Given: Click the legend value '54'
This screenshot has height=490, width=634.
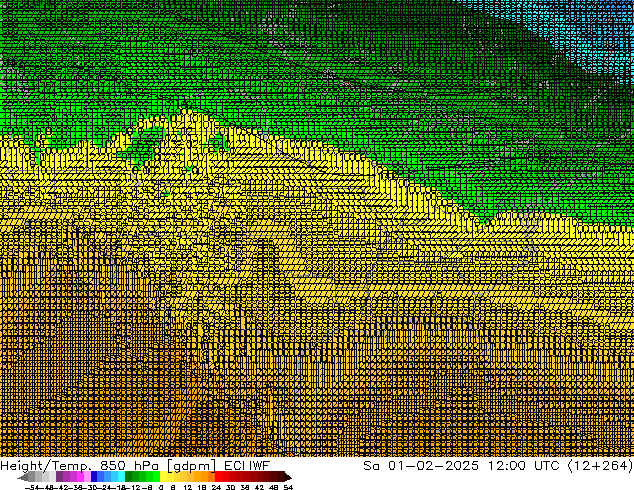Looking at the screenshot, I should 288,487.
